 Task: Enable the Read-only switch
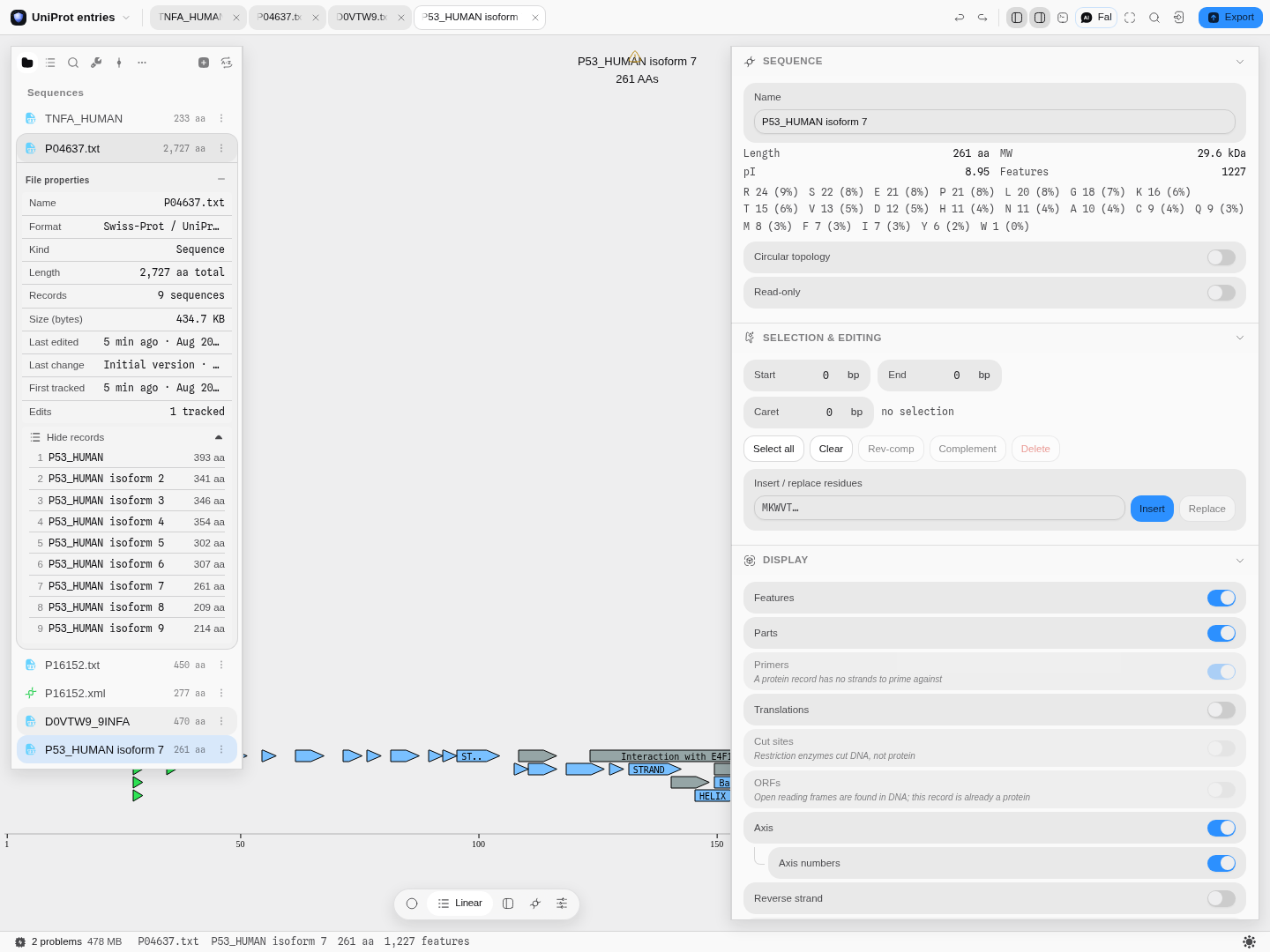[x=1221, y=293]
